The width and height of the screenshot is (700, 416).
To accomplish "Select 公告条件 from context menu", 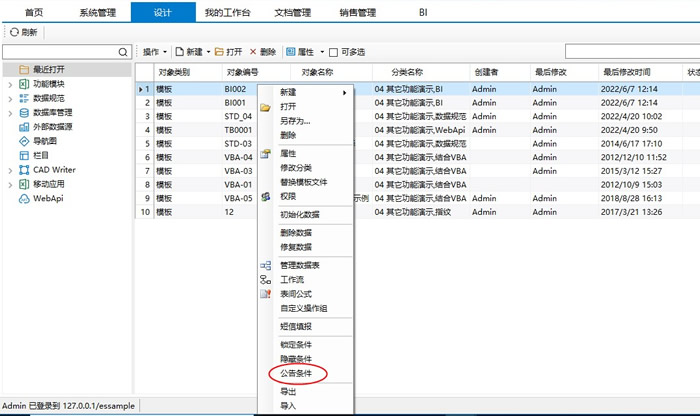I will point(301,372).
